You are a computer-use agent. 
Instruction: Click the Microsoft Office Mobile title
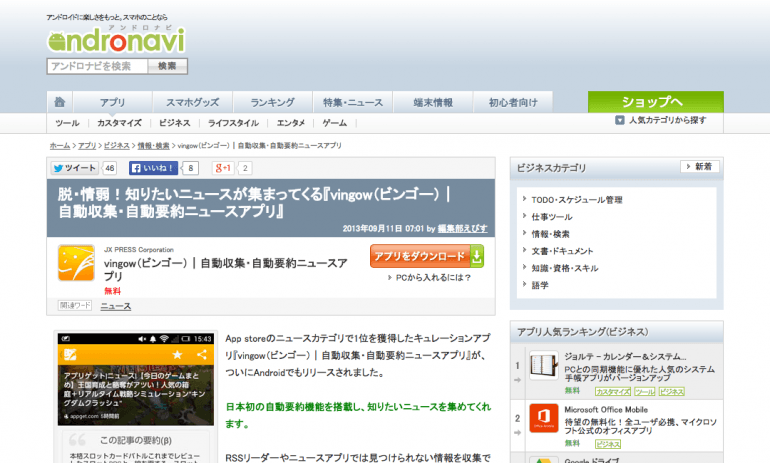click(606, 409)
